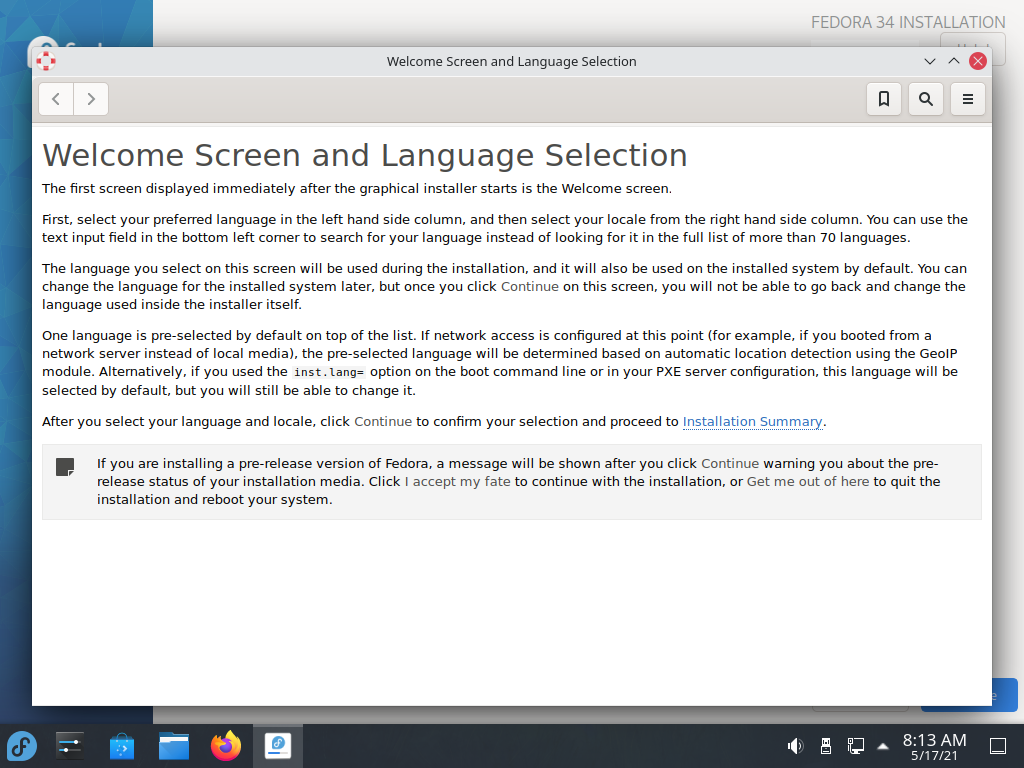Go back to previous help page
The image size is (1024, 768).
56,99
